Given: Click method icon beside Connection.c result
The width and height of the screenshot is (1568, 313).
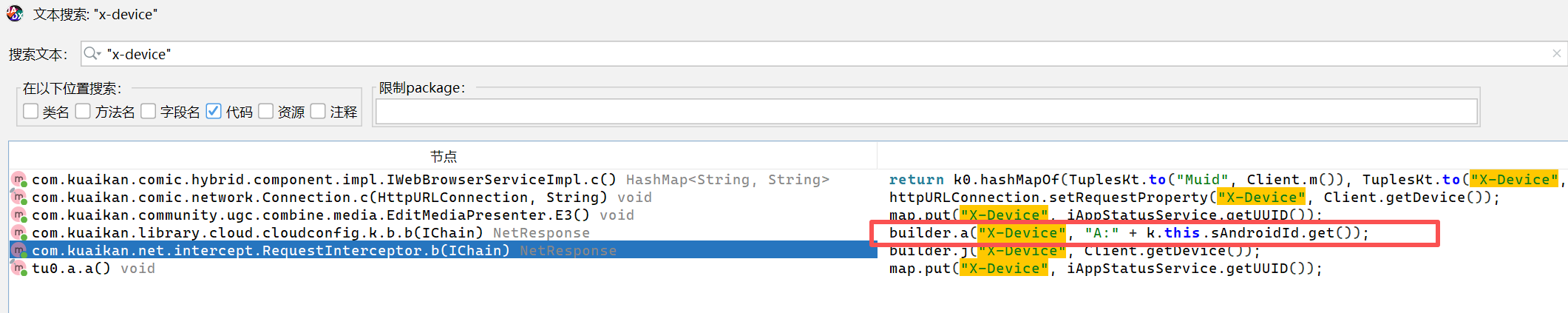Looking at the screenshot, I should [x=18, y=198].
